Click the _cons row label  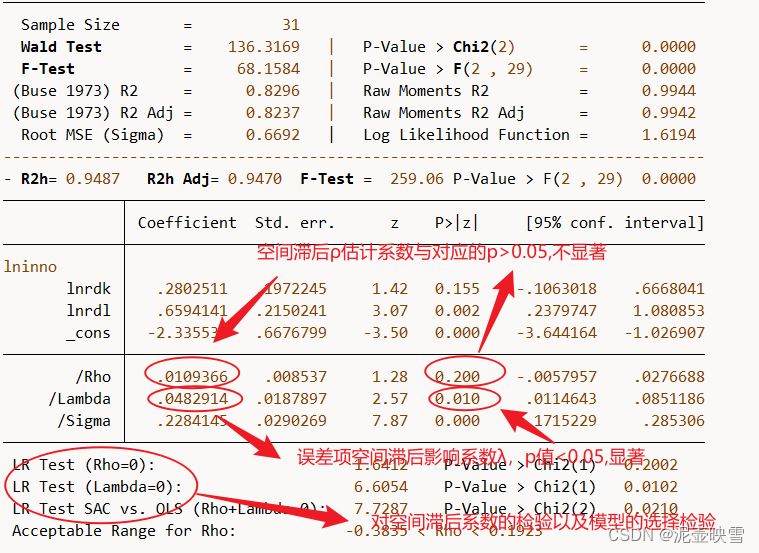(x=89, y=333)
